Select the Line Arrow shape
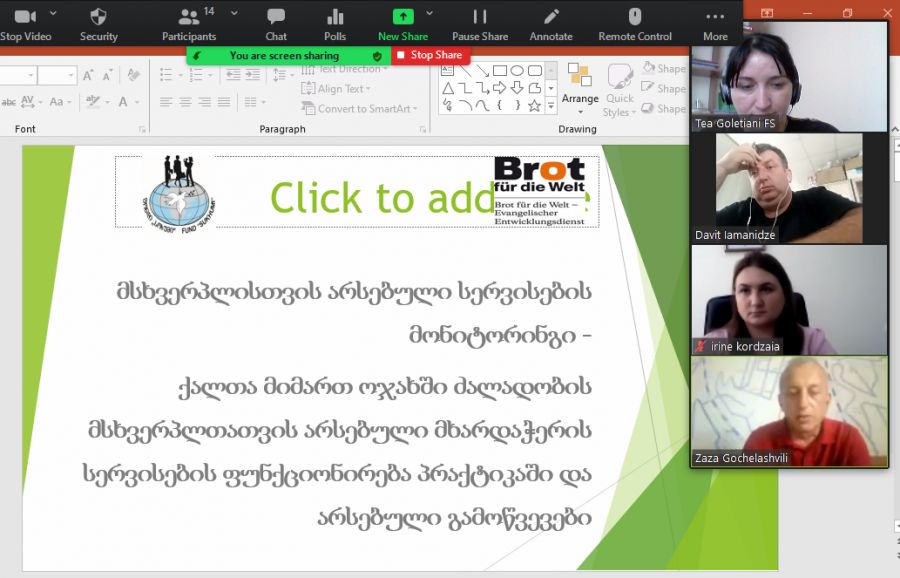 [x=482, y=71]
